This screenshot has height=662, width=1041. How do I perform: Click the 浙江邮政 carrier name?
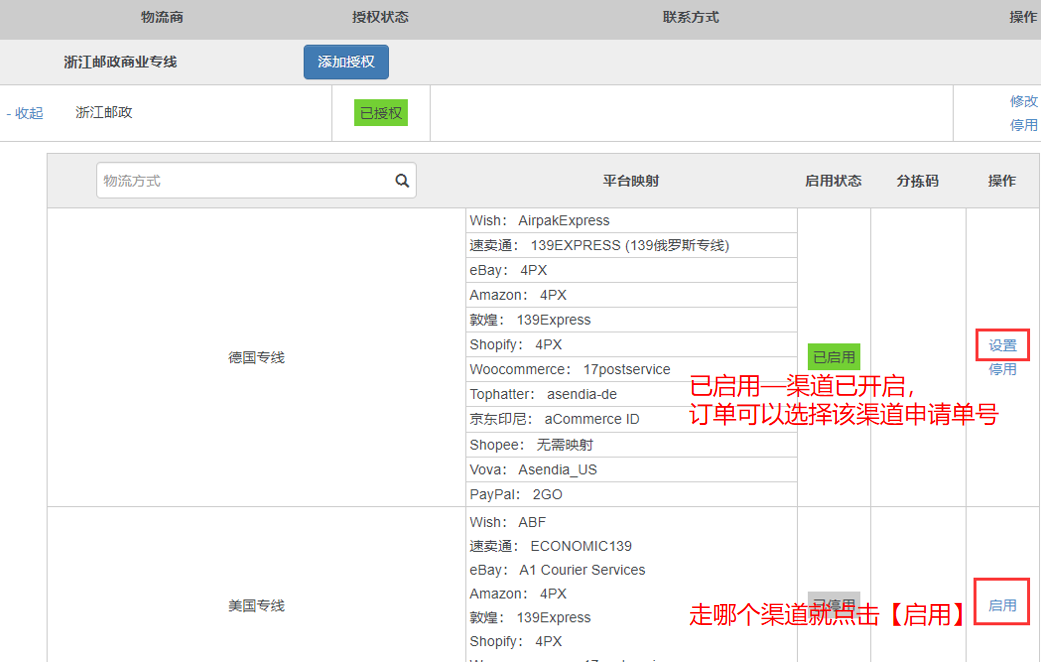[104, 112]
